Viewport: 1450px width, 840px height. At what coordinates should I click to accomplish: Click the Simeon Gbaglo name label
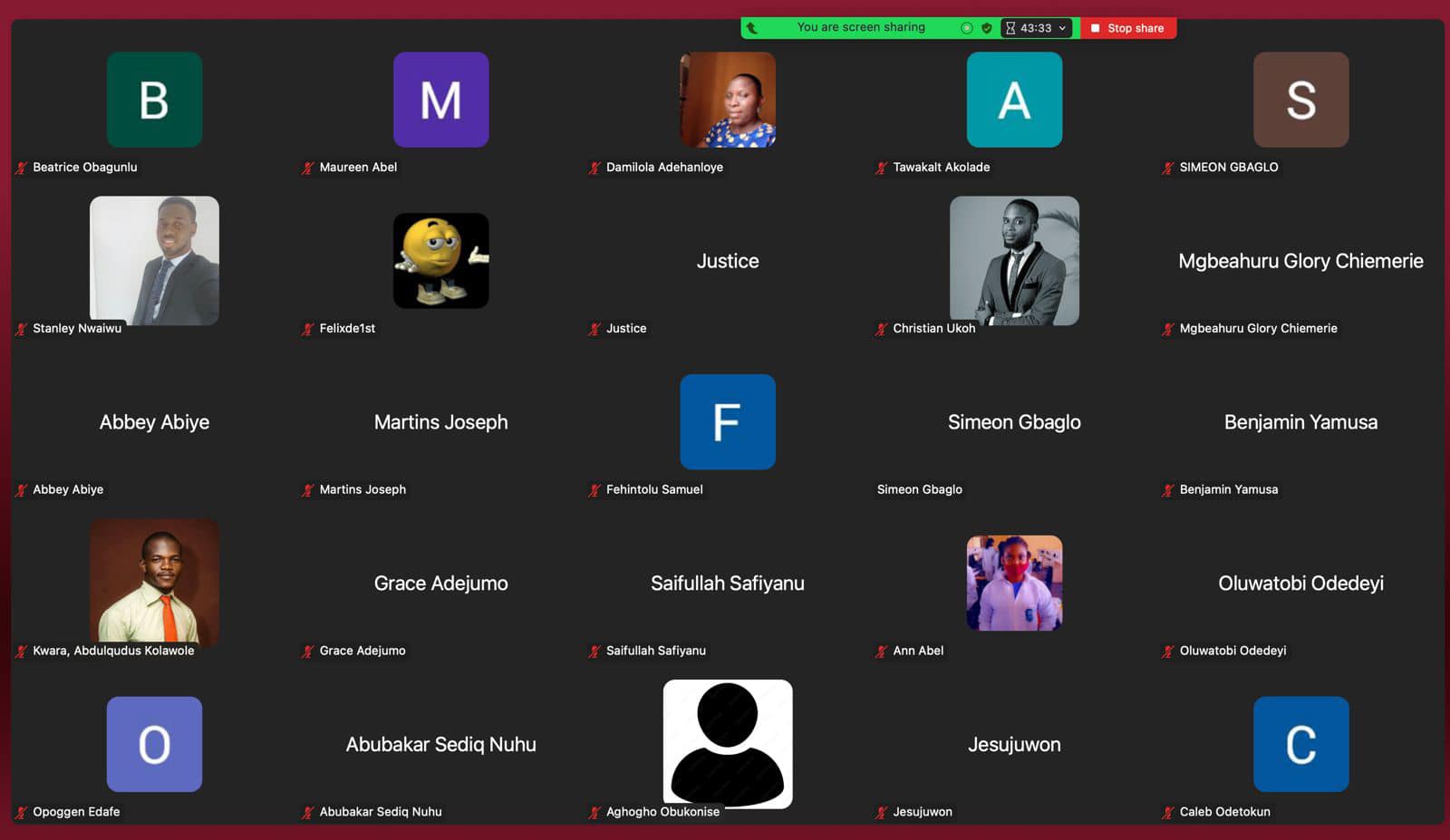919,489
